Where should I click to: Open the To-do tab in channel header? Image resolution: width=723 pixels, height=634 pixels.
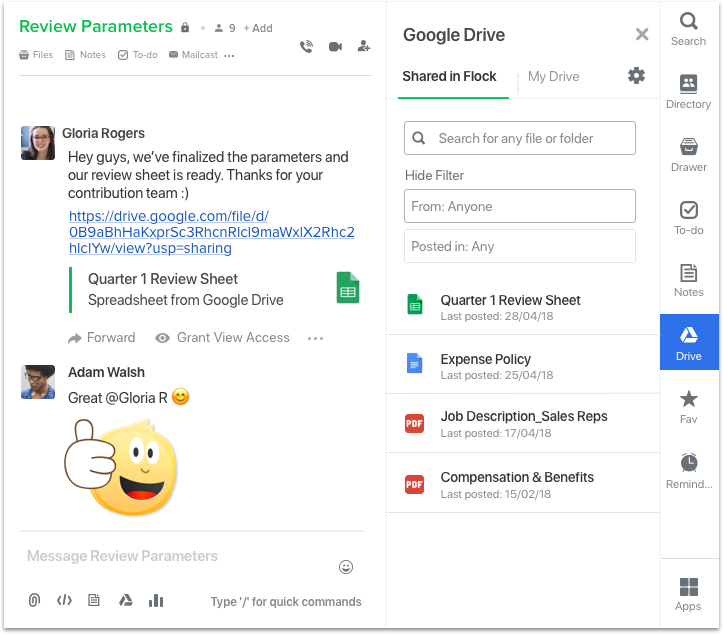click(x=138, y=55)
